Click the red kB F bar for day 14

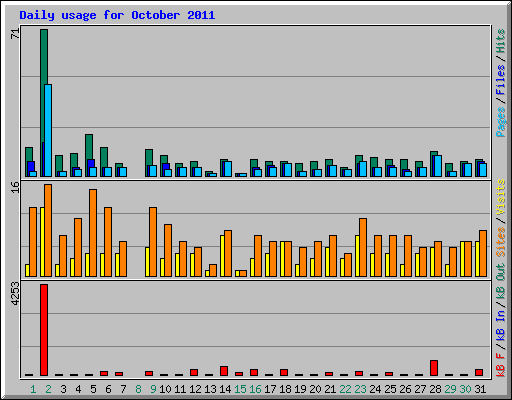point(224,371)
